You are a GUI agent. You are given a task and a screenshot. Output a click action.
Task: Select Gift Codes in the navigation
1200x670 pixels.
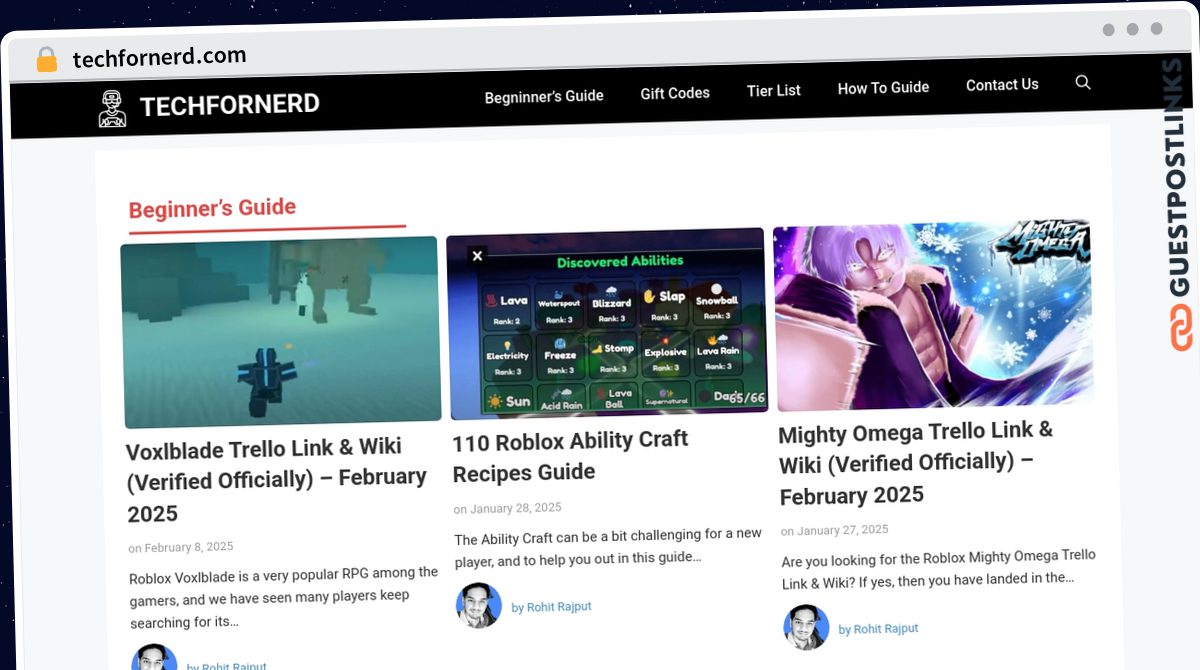click(675, 92)
